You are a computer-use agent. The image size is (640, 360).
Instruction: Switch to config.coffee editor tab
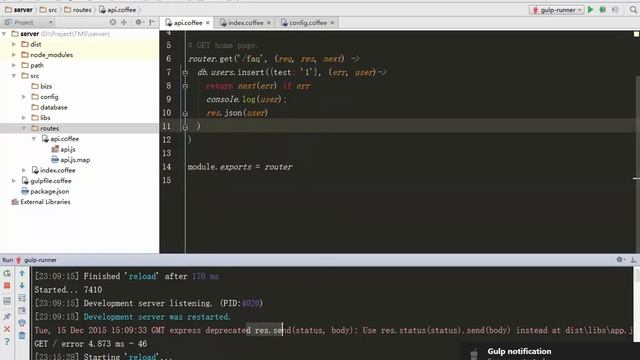click(307, 23)
